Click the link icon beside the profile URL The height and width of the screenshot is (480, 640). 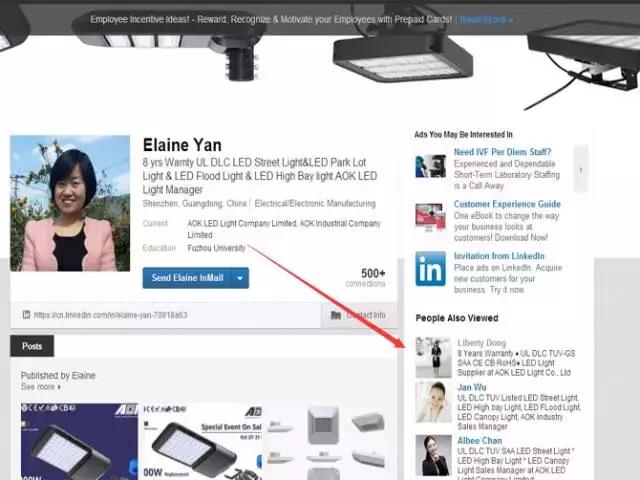pyautogui.click(x=24, y=315)
